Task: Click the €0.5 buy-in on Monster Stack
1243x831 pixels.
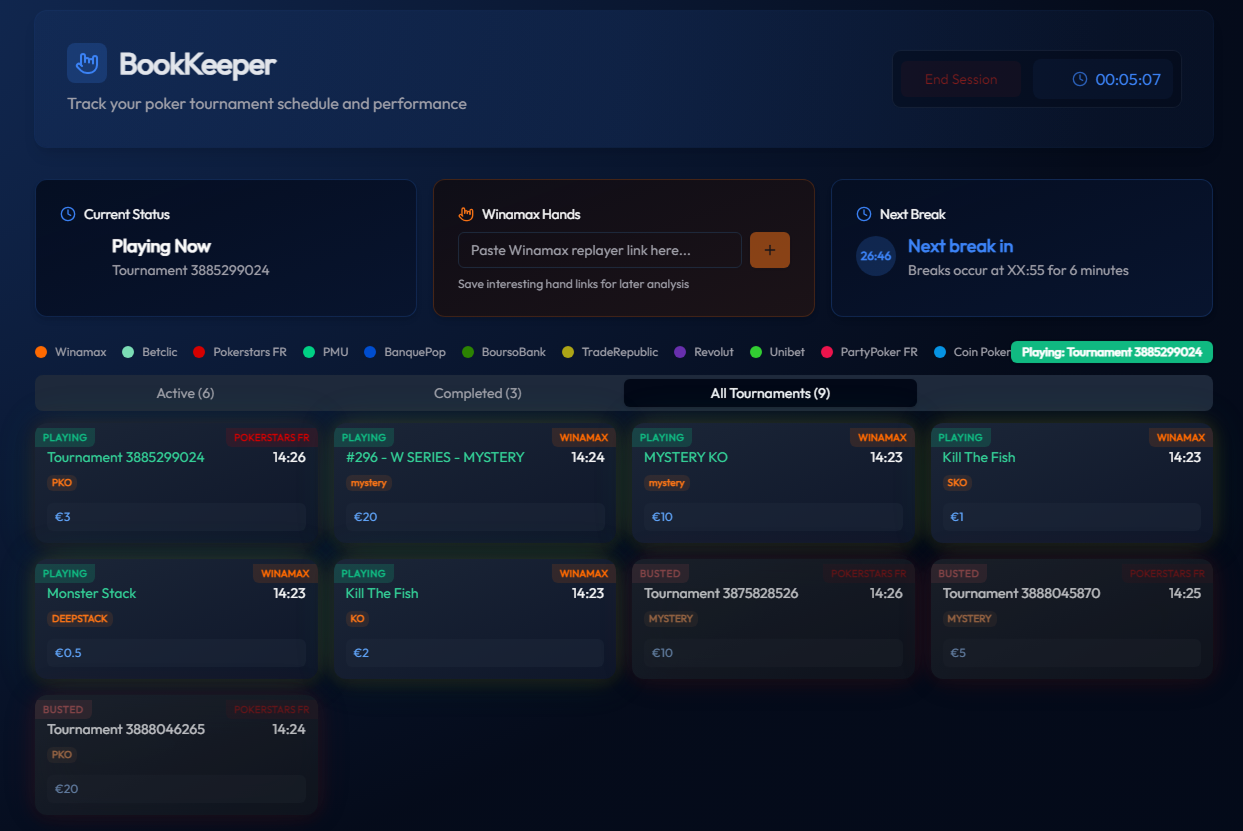Action: point(176,653)
